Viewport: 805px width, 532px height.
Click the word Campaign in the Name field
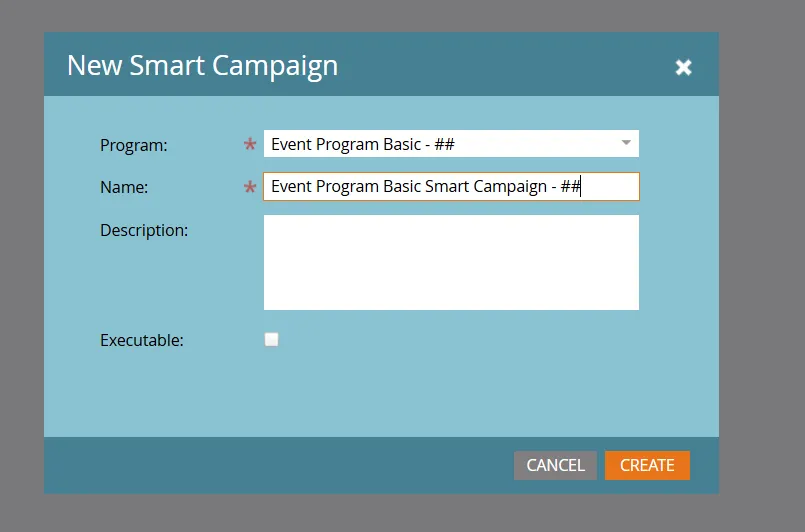click(510, 186)
